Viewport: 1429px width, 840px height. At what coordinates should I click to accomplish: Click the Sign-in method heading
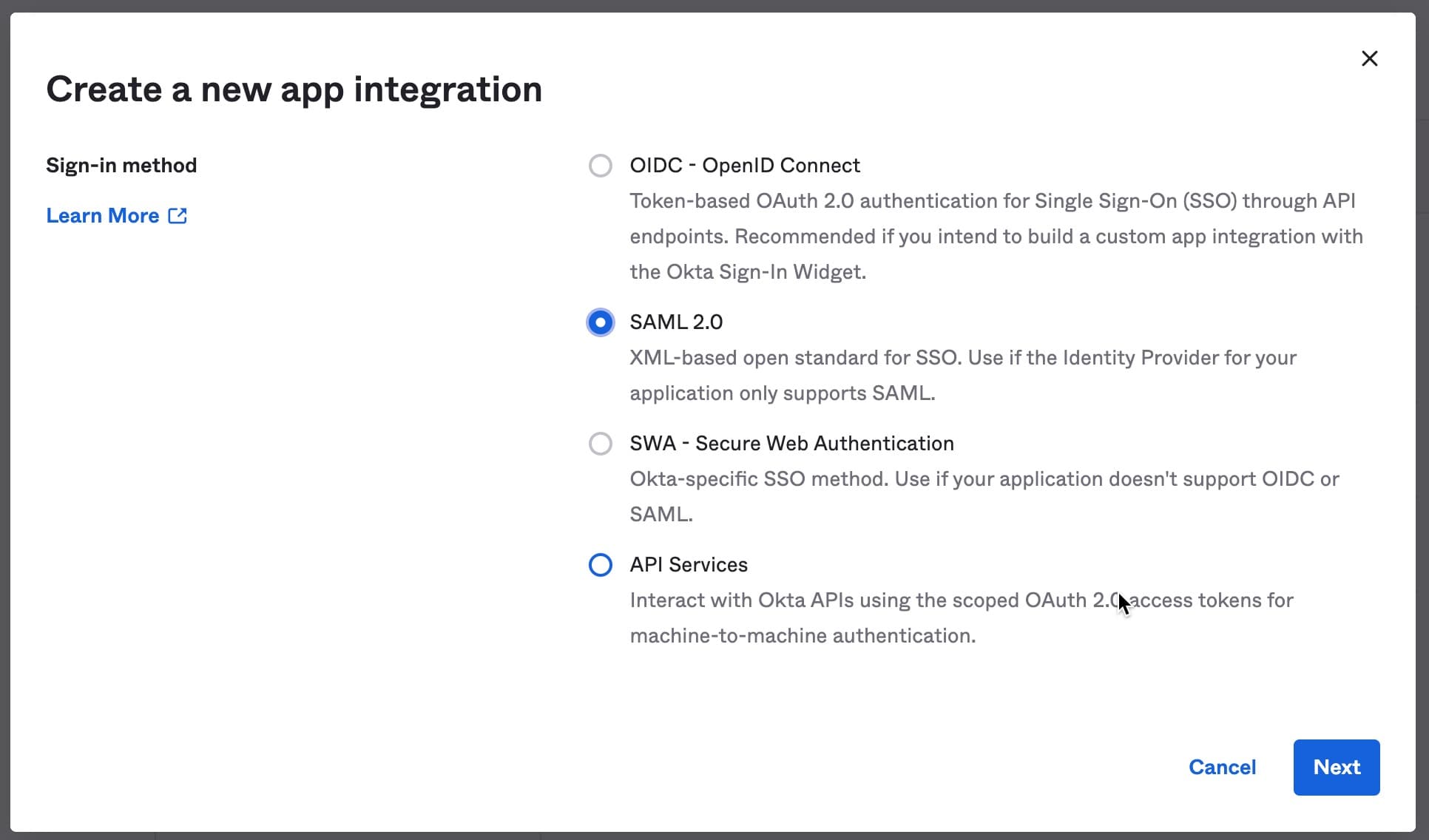pyautogui.click(x=121, y=165)
